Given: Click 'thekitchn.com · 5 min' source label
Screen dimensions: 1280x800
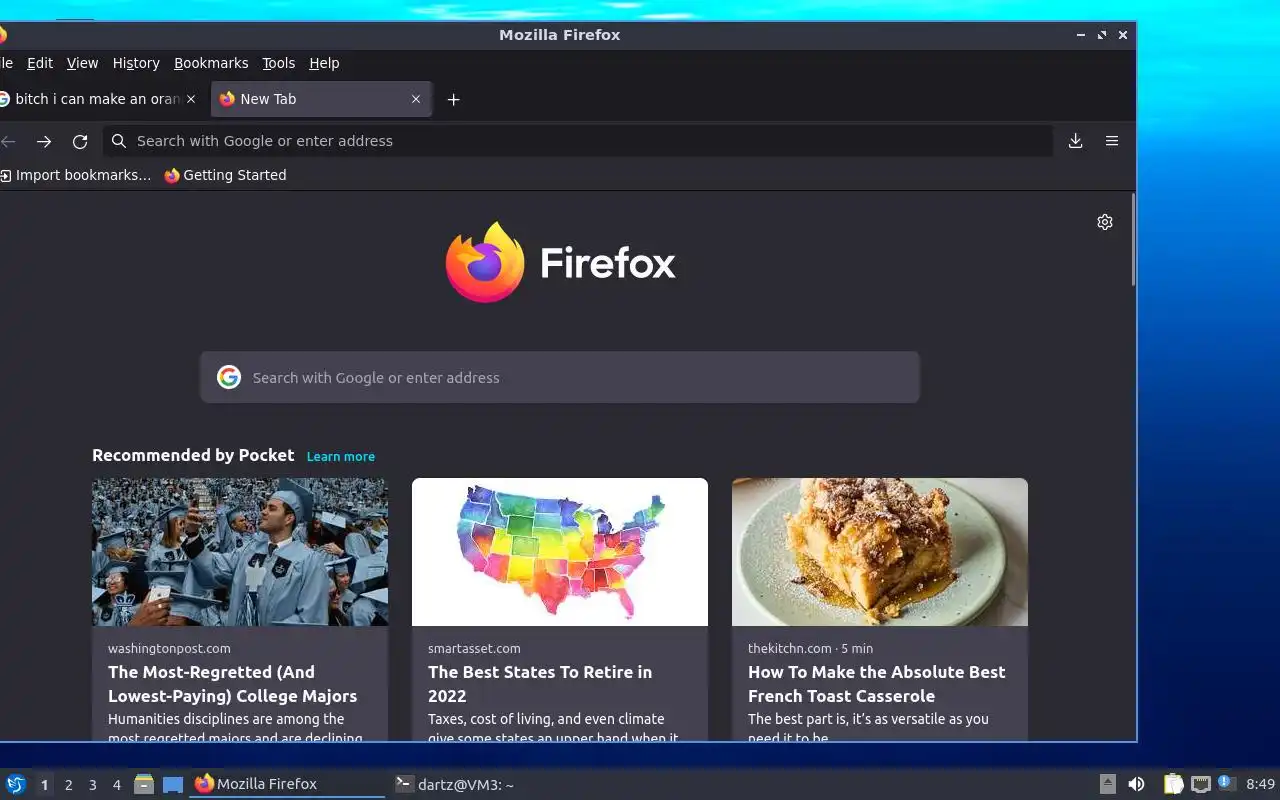Looking at the screenshot, I should 810,648.
